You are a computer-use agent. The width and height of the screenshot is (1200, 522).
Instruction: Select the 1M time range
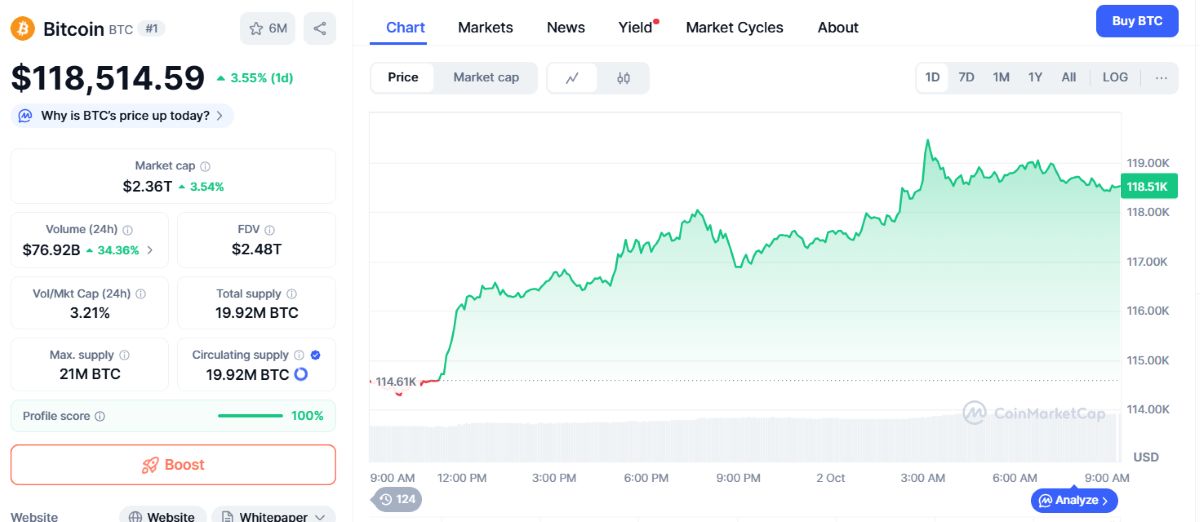coord(1001,77)
